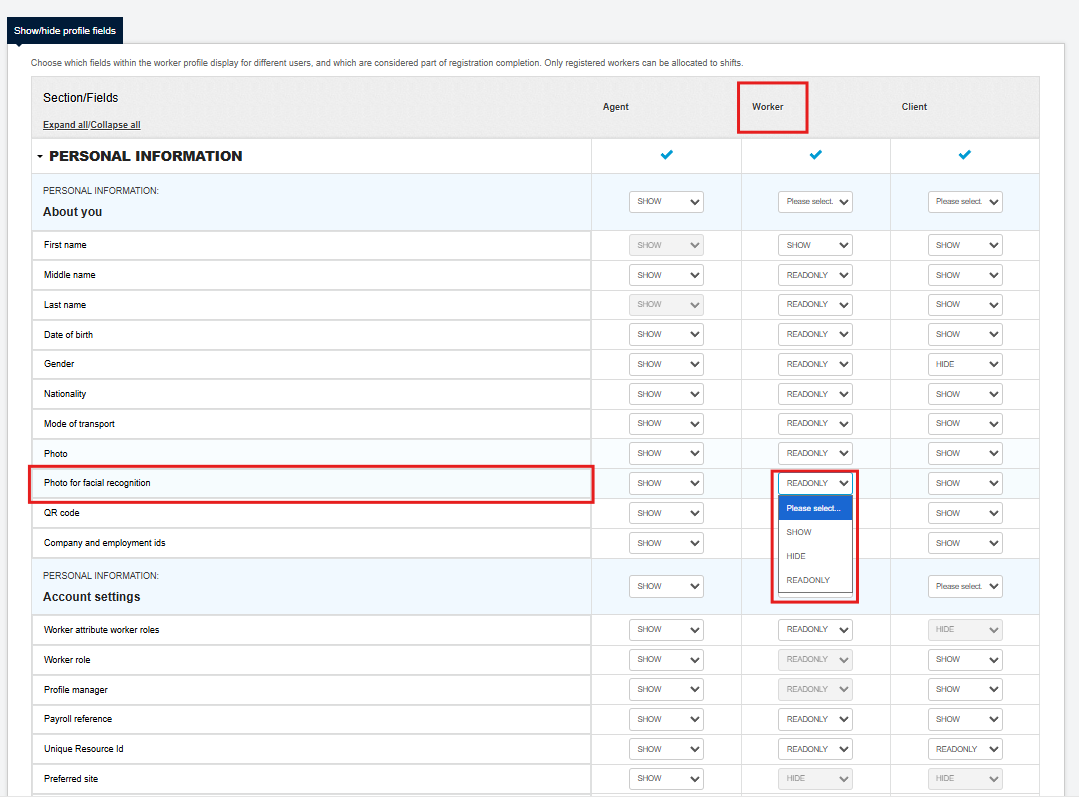Viewport: 1079px width, 798px height.
Task: Open the First name Worker dropdown
Action: coord(815,244)
